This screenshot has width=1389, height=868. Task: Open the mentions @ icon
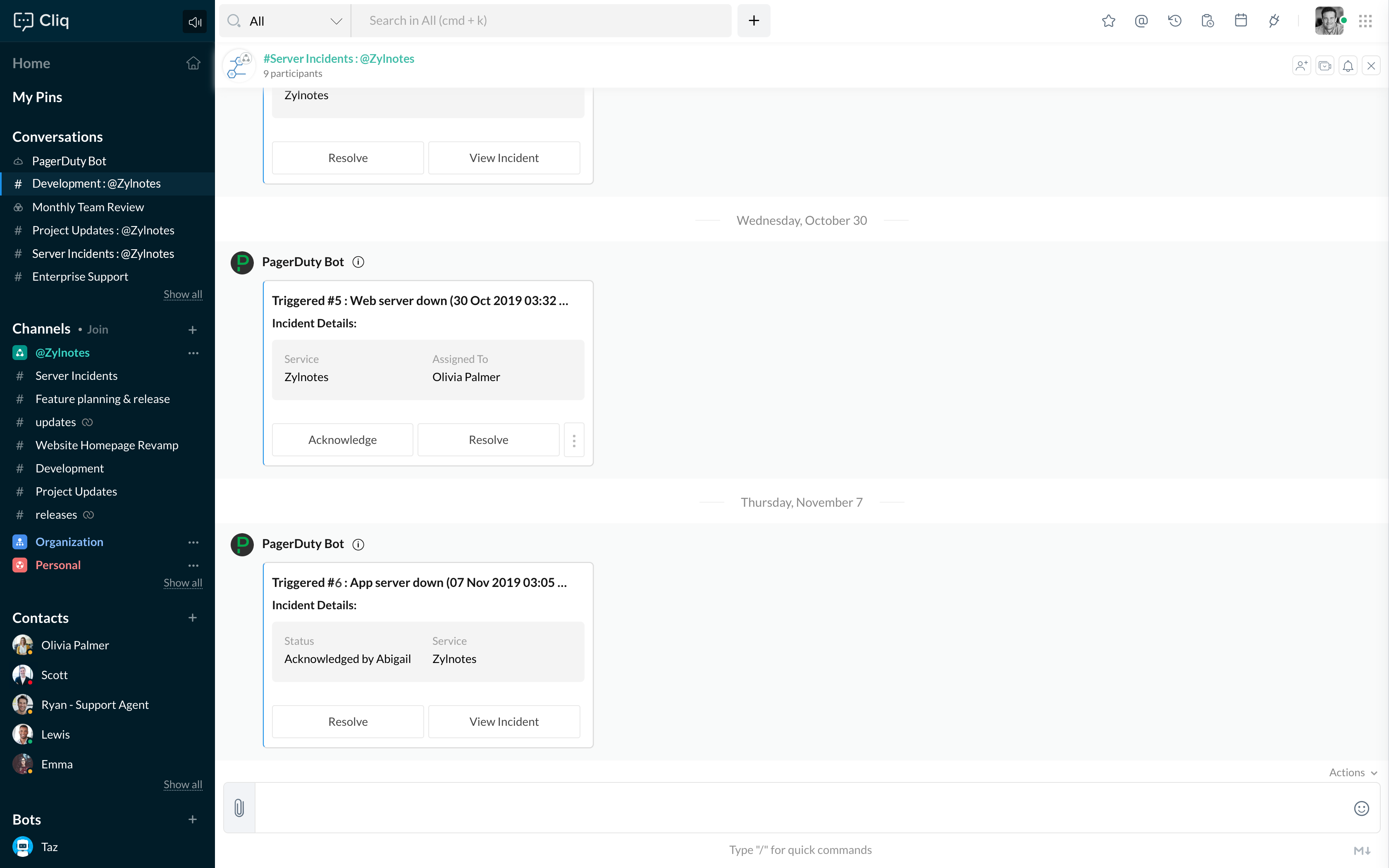(x=1141, y=21)
